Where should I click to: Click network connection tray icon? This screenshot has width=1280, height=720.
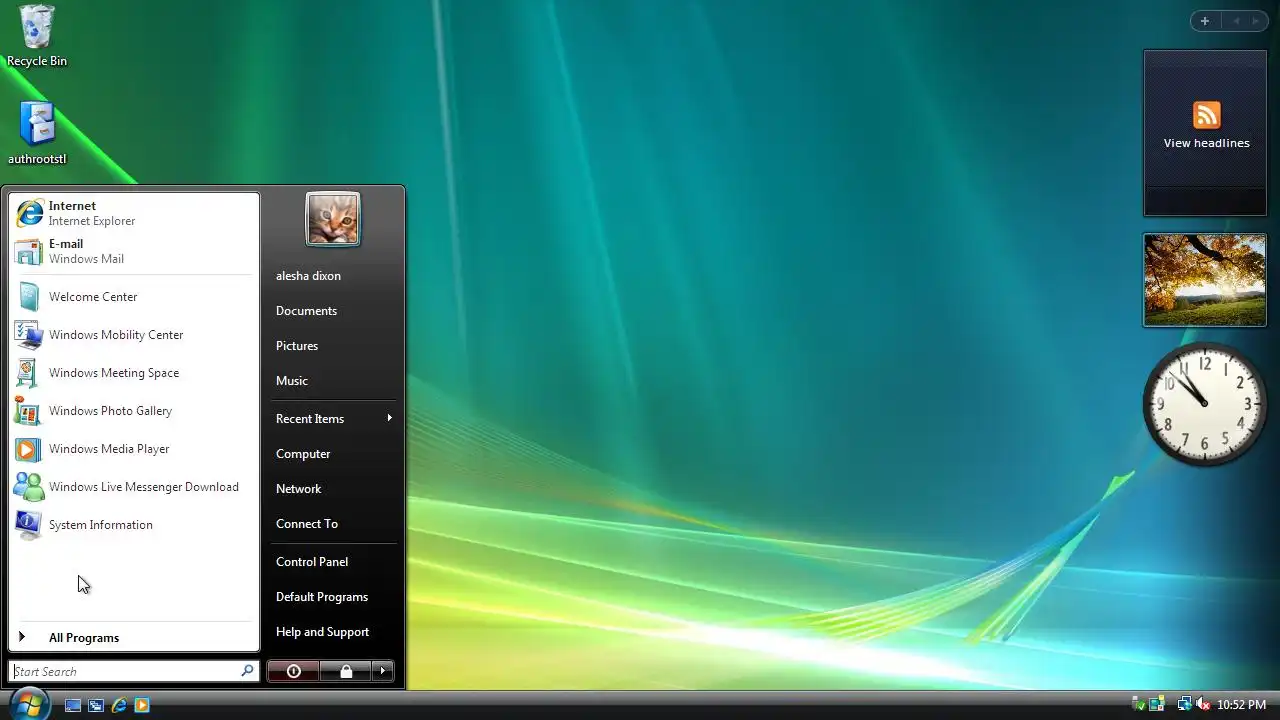click(1184, 705)
